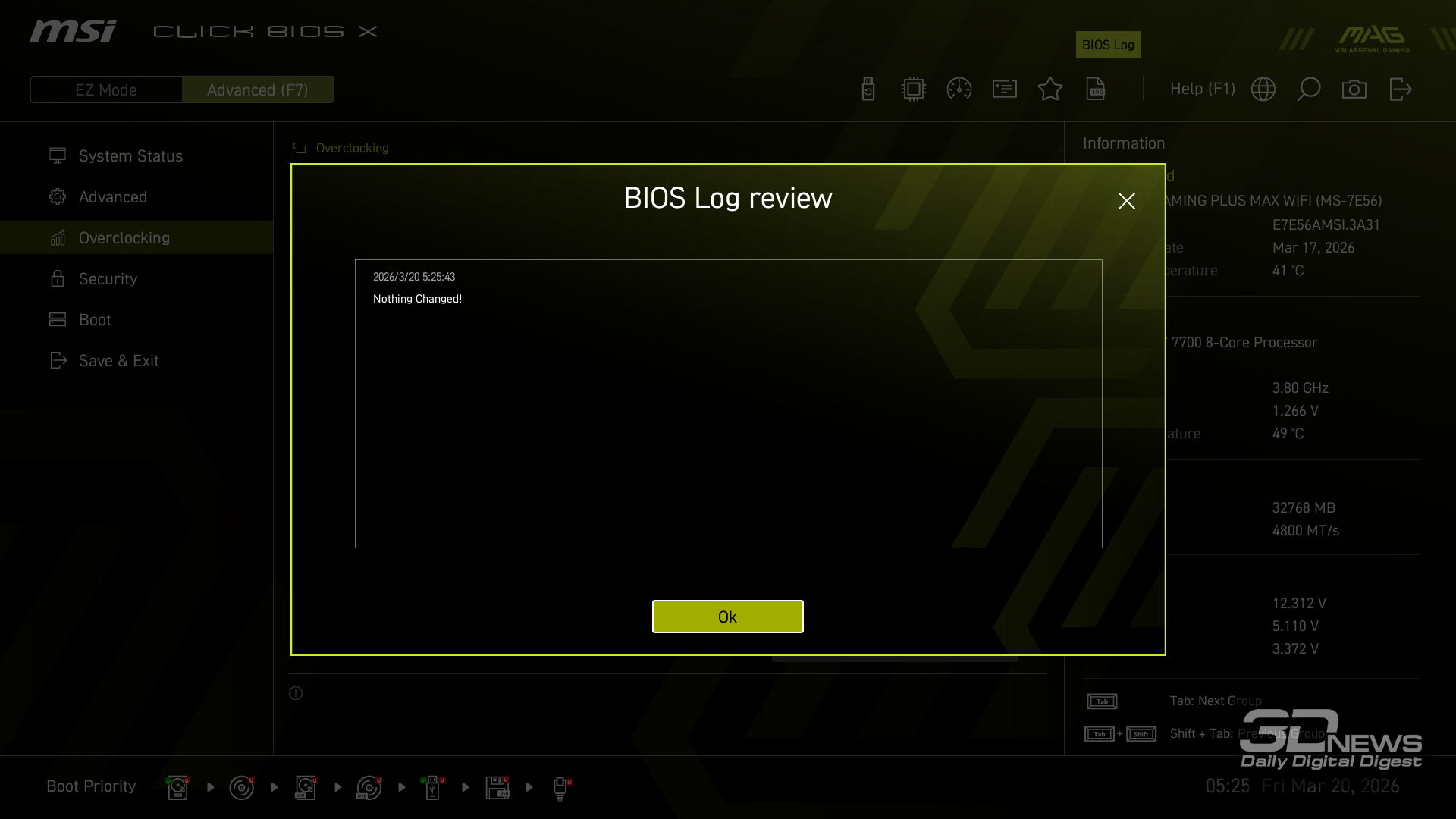Select hard disk boot priority device
Image resolution: width=1456 pixels, height=819 pixels.
[177, 787]
